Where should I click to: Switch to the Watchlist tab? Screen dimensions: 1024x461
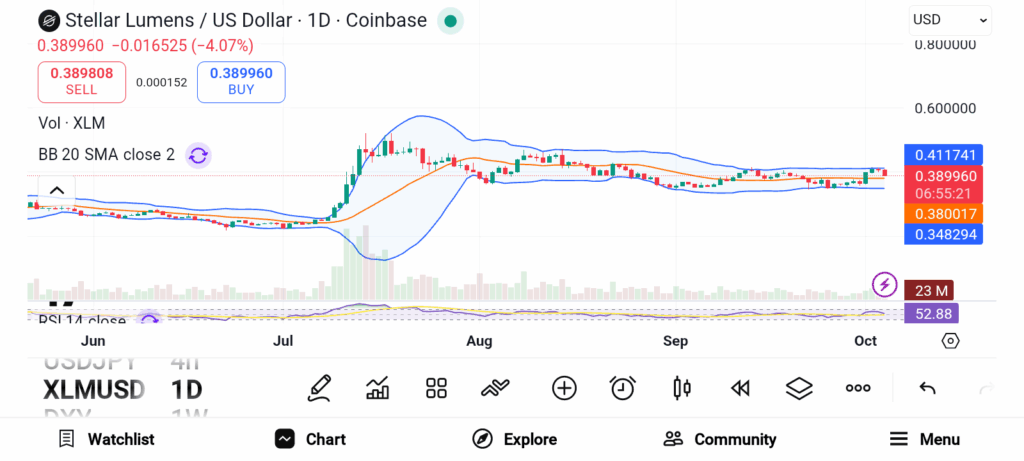point(106,439)
